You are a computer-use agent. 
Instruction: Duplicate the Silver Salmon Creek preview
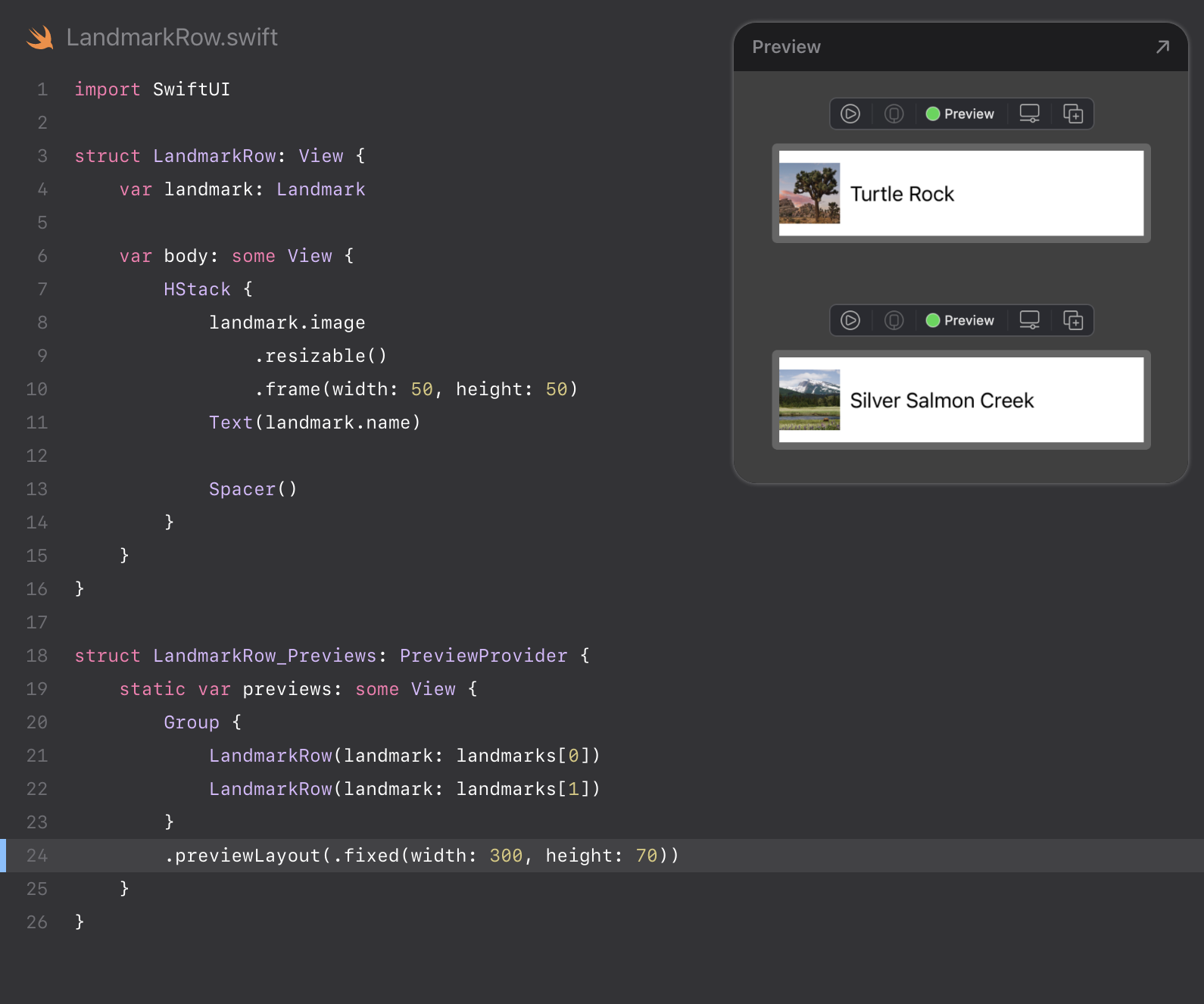click(x=1073, y=320)
